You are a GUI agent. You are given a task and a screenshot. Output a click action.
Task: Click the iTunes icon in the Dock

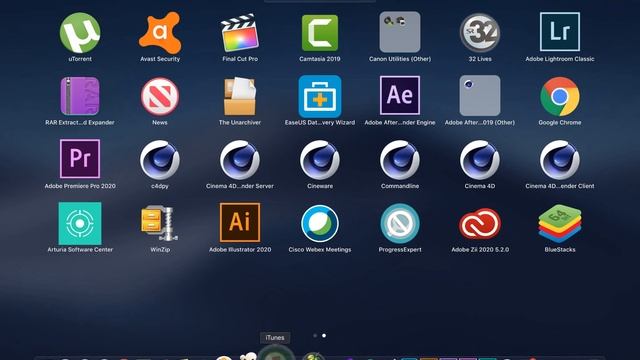coord(275,353)
